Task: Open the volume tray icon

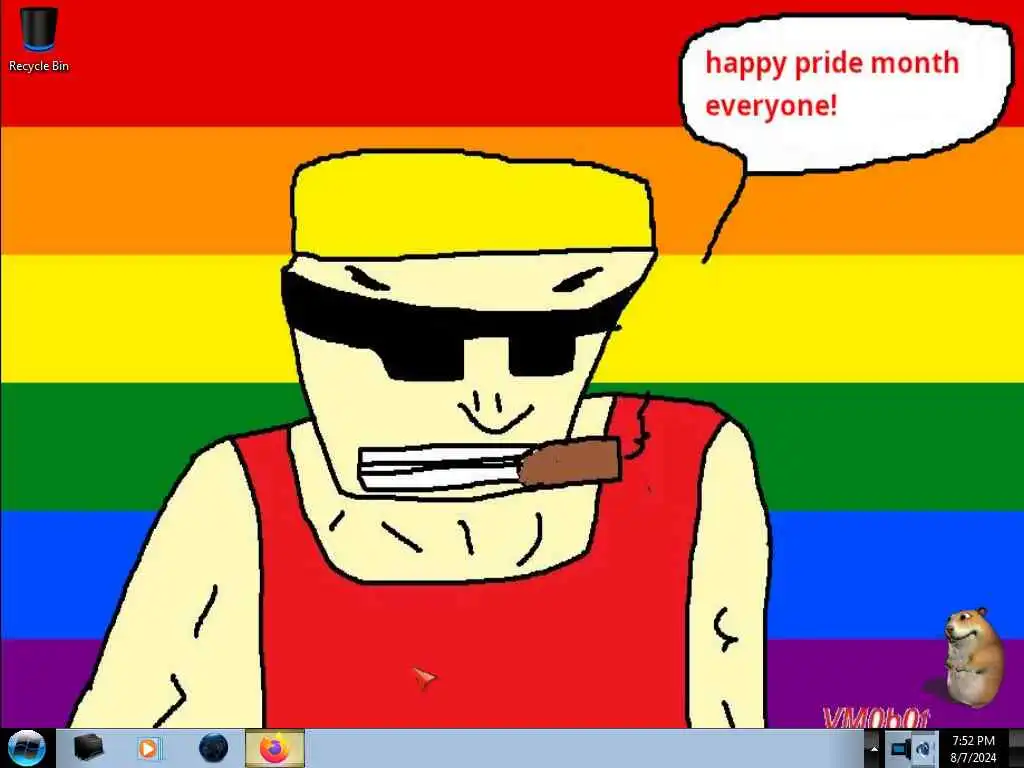Action: [925, 749]
